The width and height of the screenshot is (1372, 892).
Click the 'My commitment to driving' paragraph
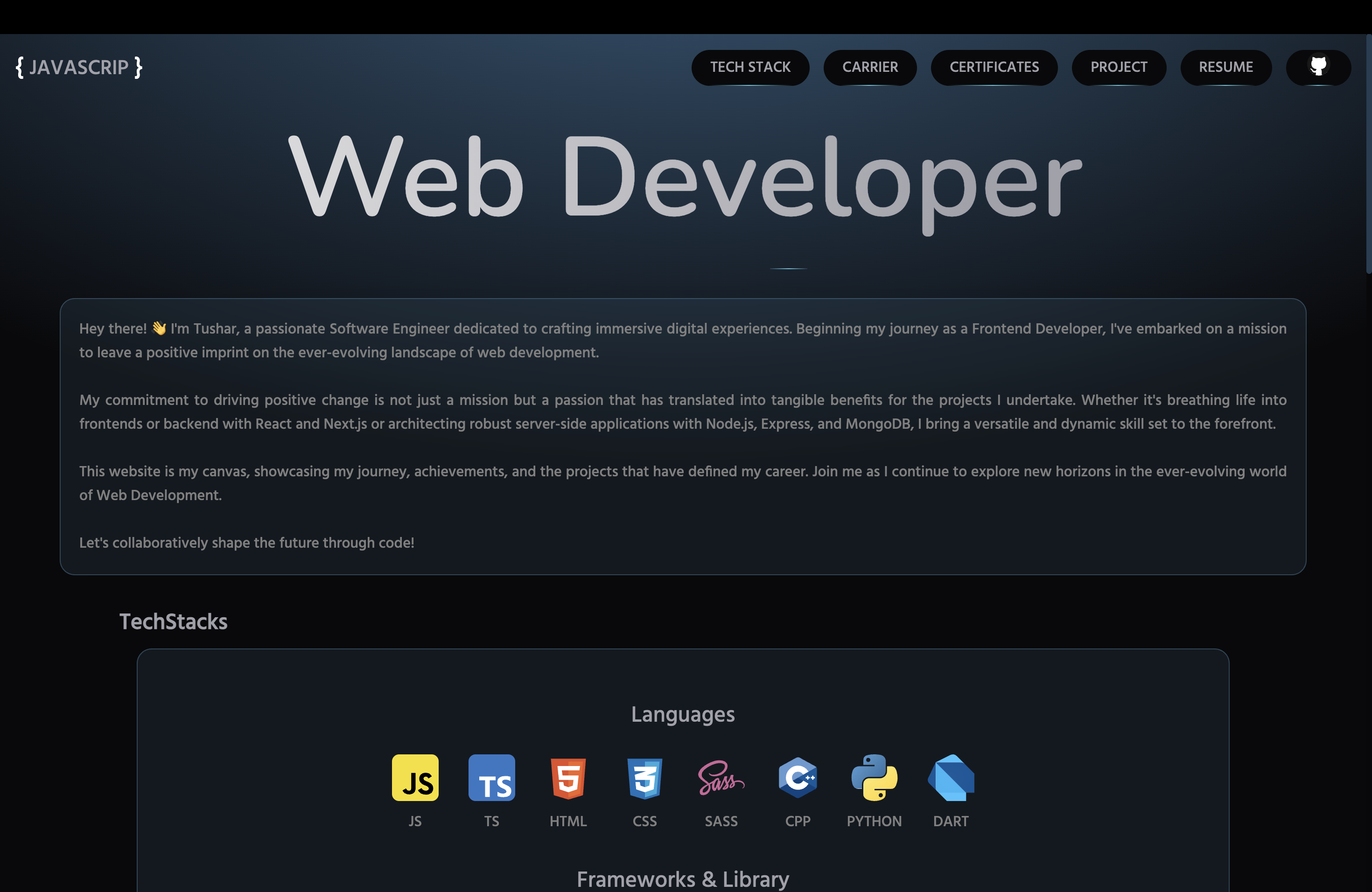pyautogui.click(x=683, y=412)
